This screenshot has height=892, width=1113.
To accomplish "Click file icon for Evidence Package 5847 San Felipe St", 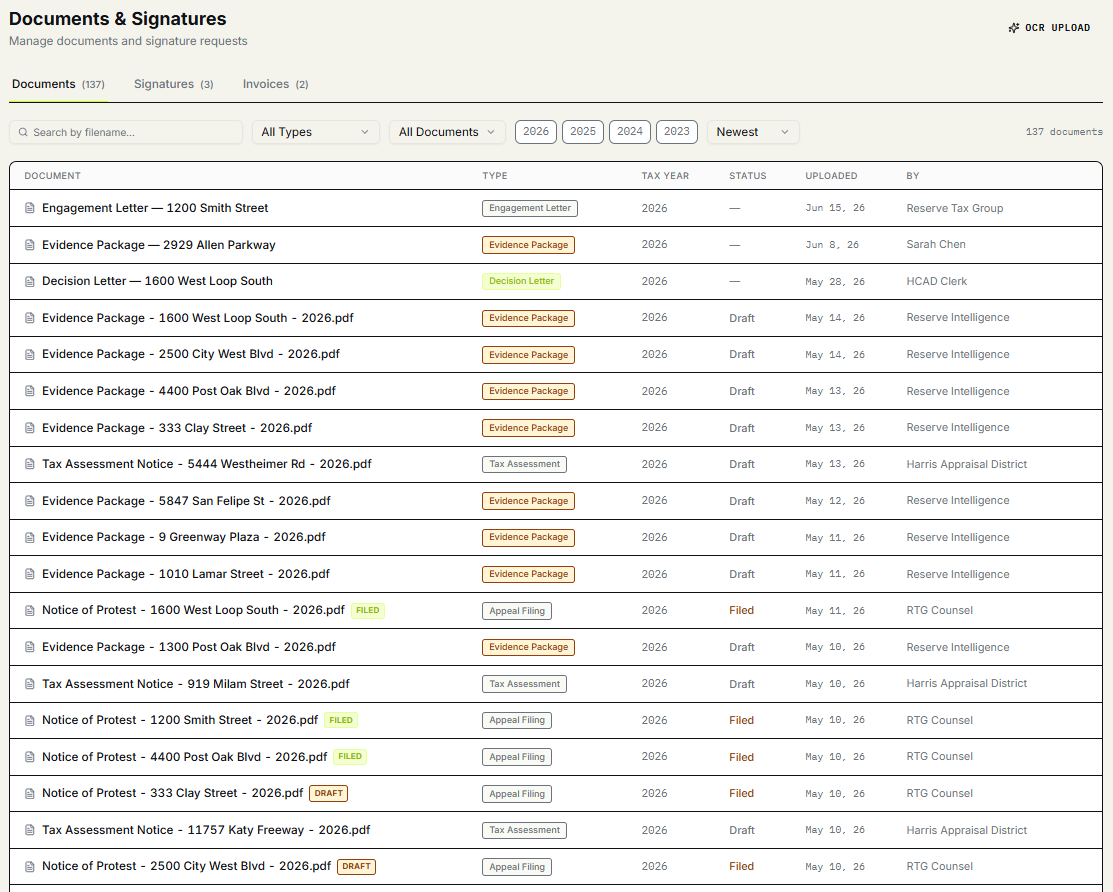I will coord(30,501).
